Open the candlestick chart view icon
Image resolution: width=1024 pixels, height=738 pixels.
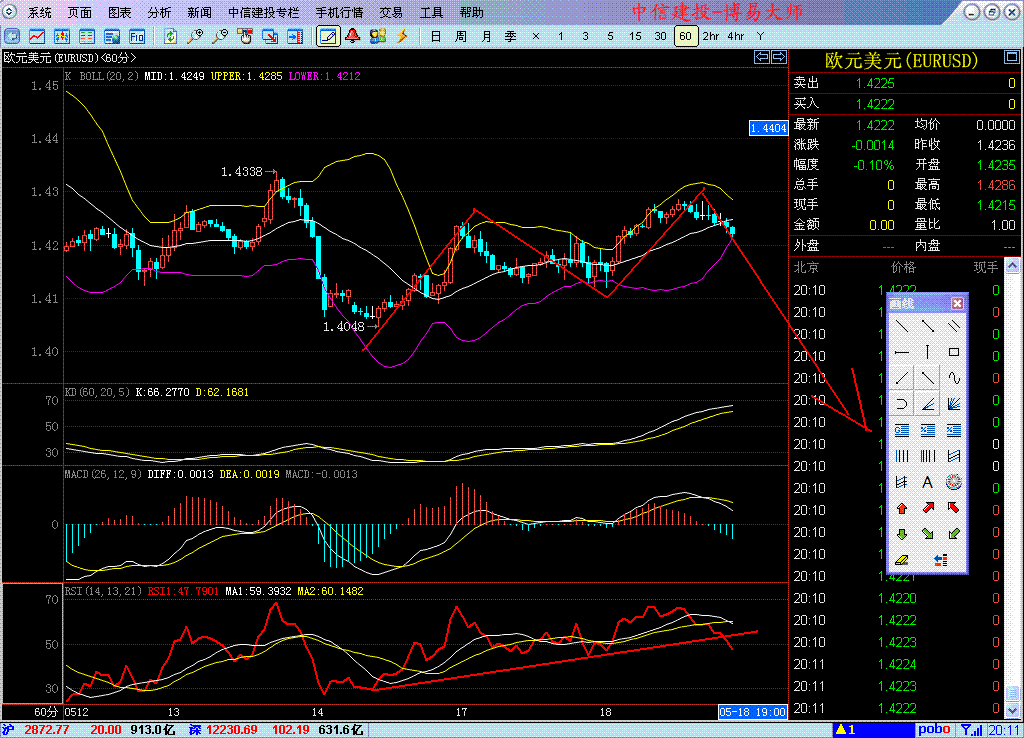(x=61, y=37)
